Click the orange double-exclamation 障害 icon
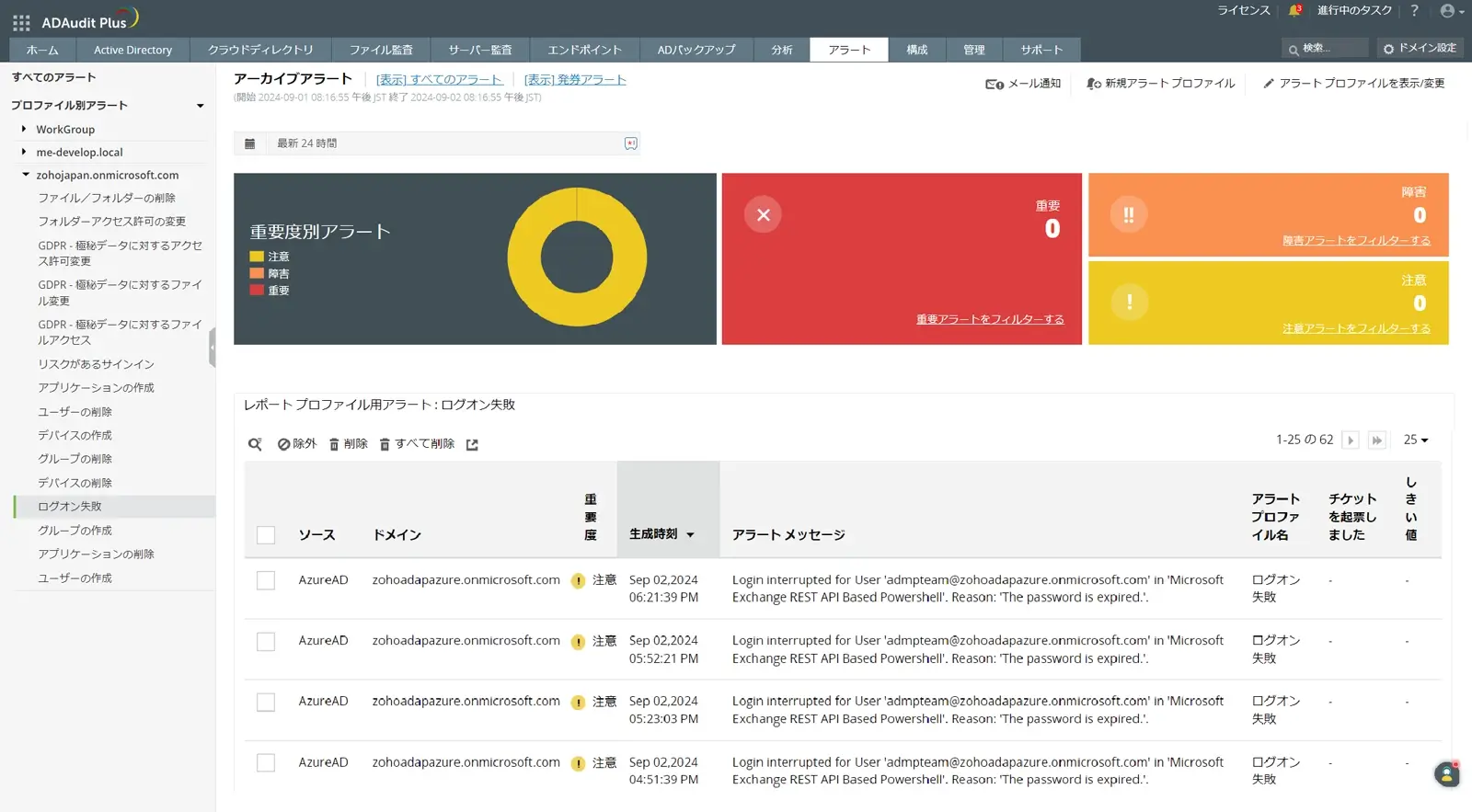The width and height of the screenshot is (1472, 812). (x=1129, y=215)
